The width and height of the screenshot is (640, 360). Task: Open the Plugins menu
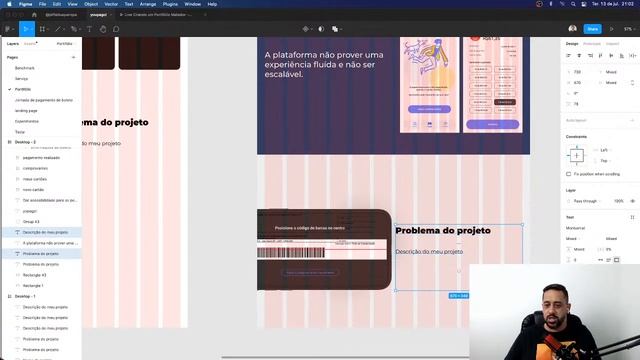point(170,4)
